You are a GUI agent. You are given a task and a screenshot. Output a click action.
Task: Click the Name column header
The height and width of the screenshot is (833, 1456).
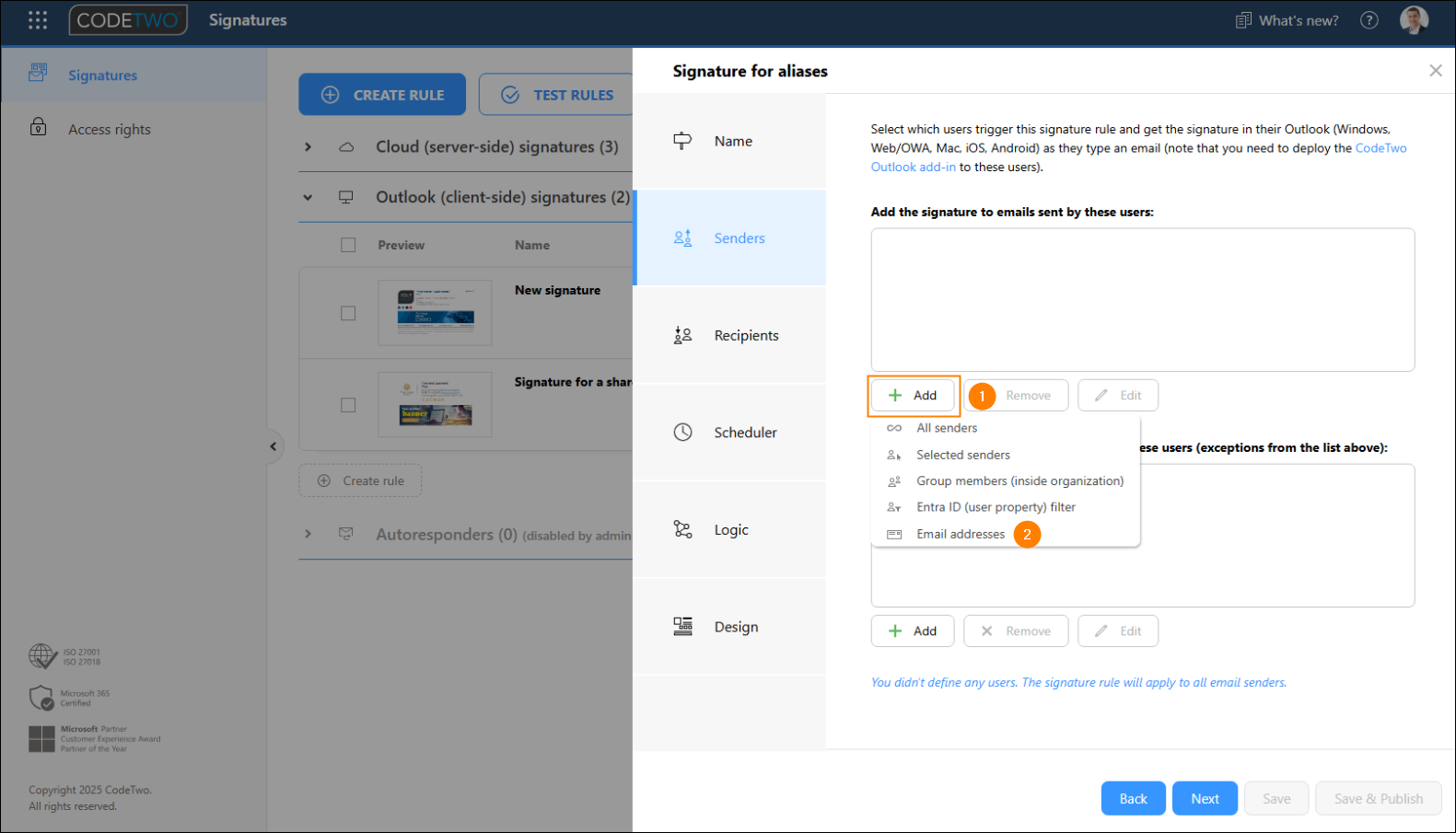(532, 245)
